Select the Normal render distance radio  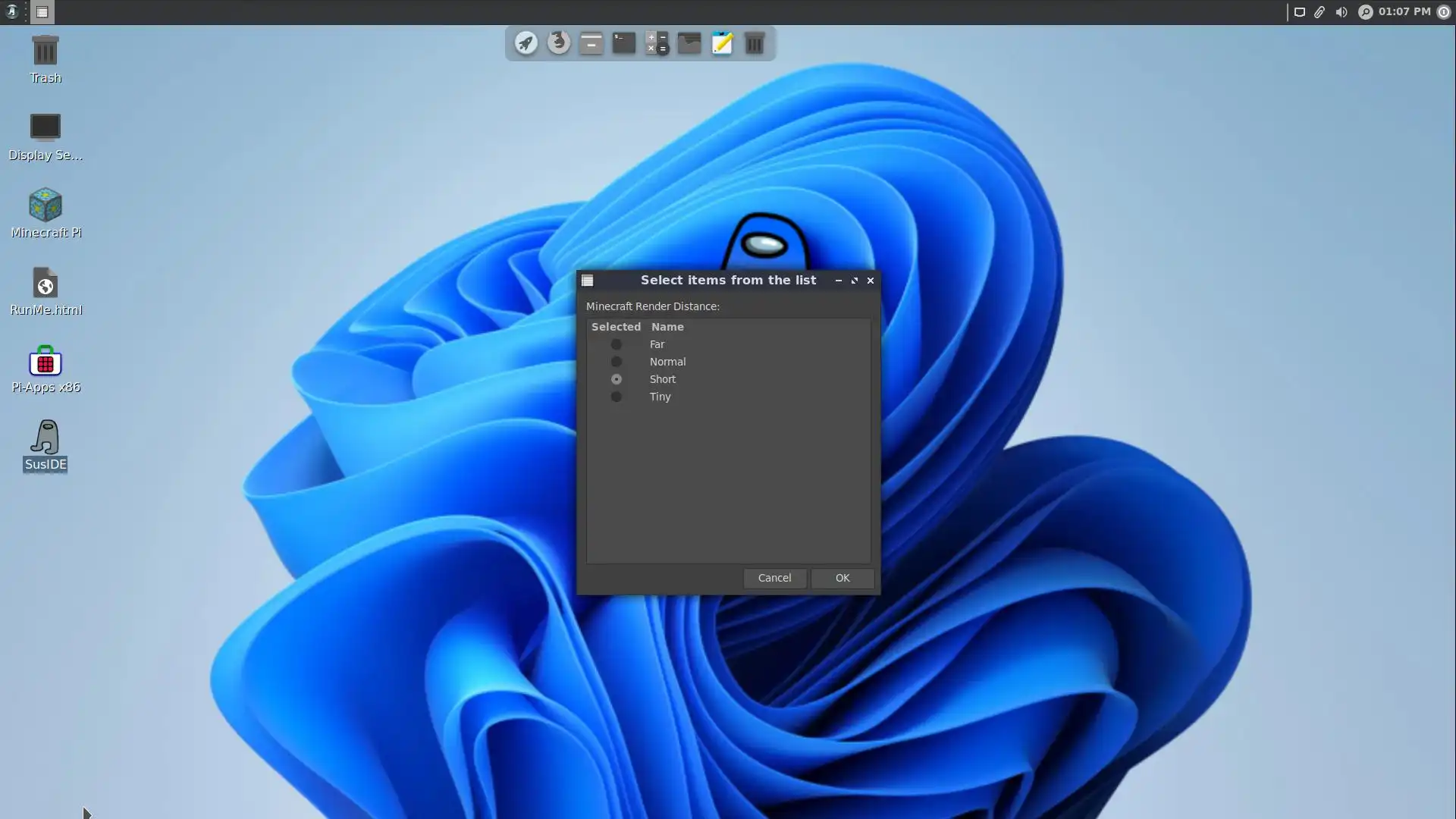617,362
